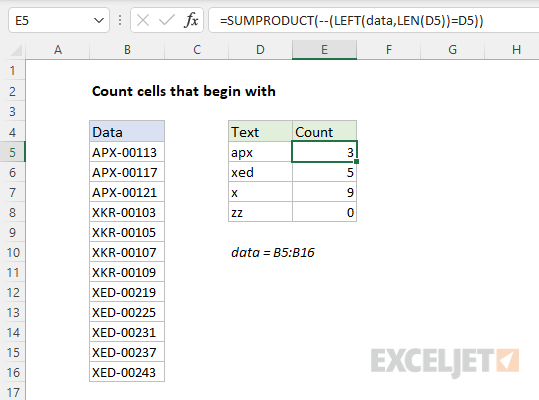This screenshot has height=400, width=539.
Task: Click the count cell showing 3
Action: pyautogui.click(x=324, y=152)
